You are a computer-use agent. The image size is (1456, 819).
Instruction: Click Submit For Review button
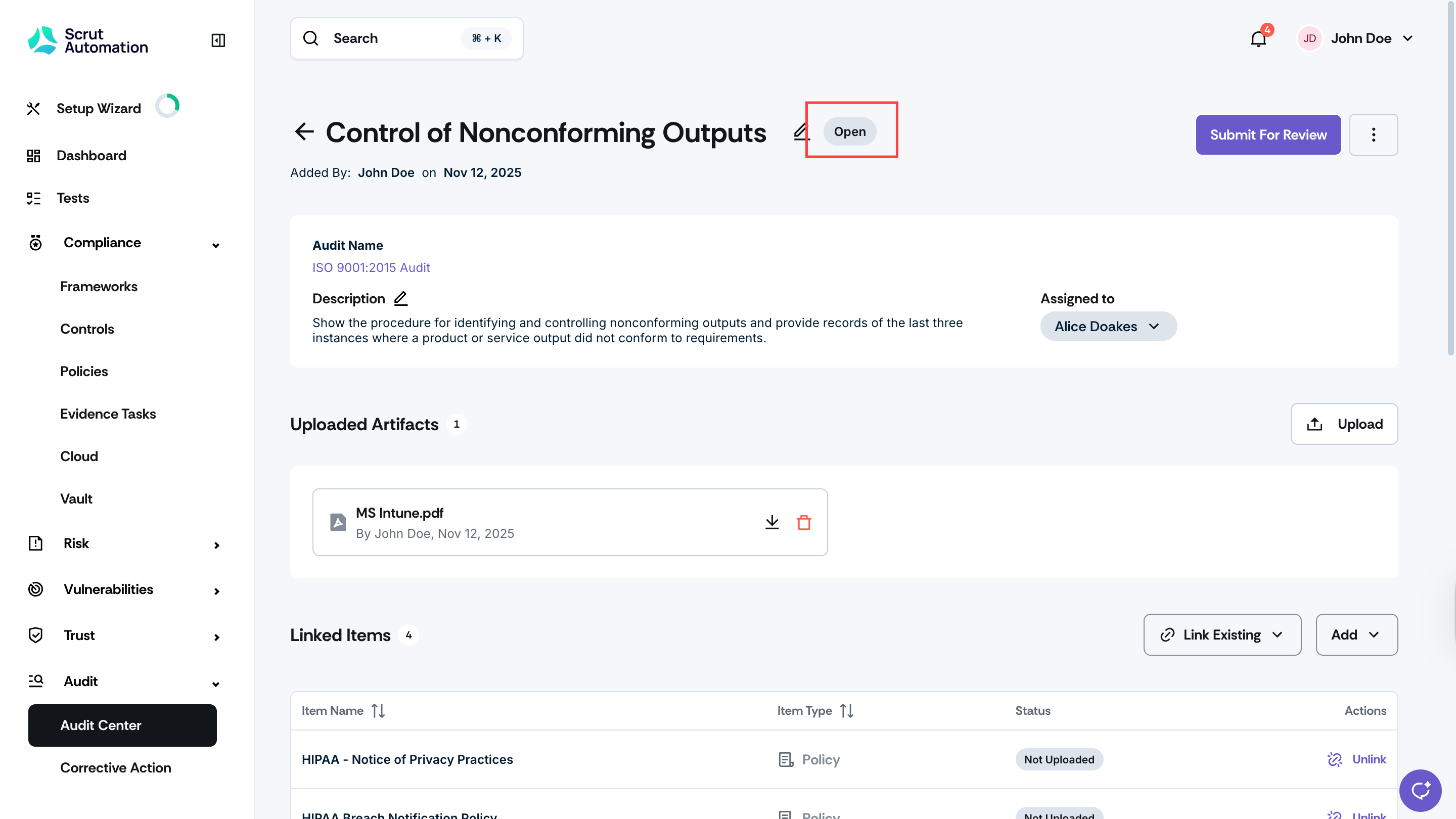click(1268, 134)
